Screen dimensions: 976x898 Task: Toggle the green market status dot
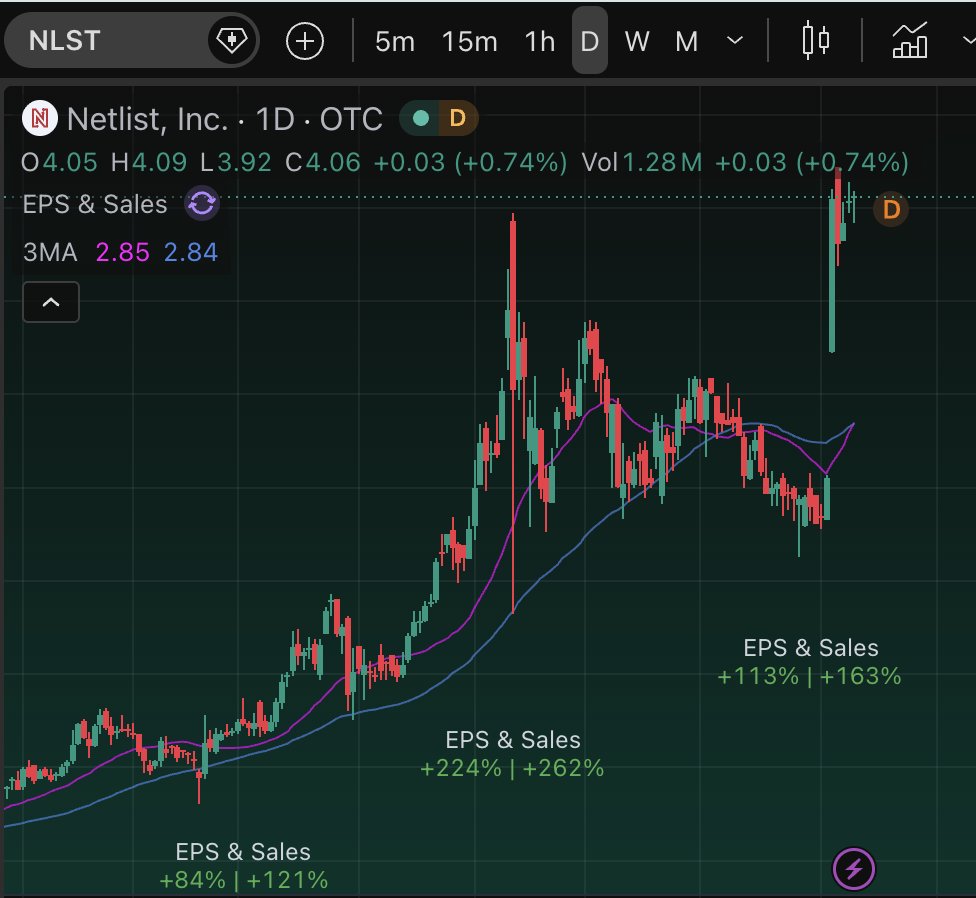(421, 118)
